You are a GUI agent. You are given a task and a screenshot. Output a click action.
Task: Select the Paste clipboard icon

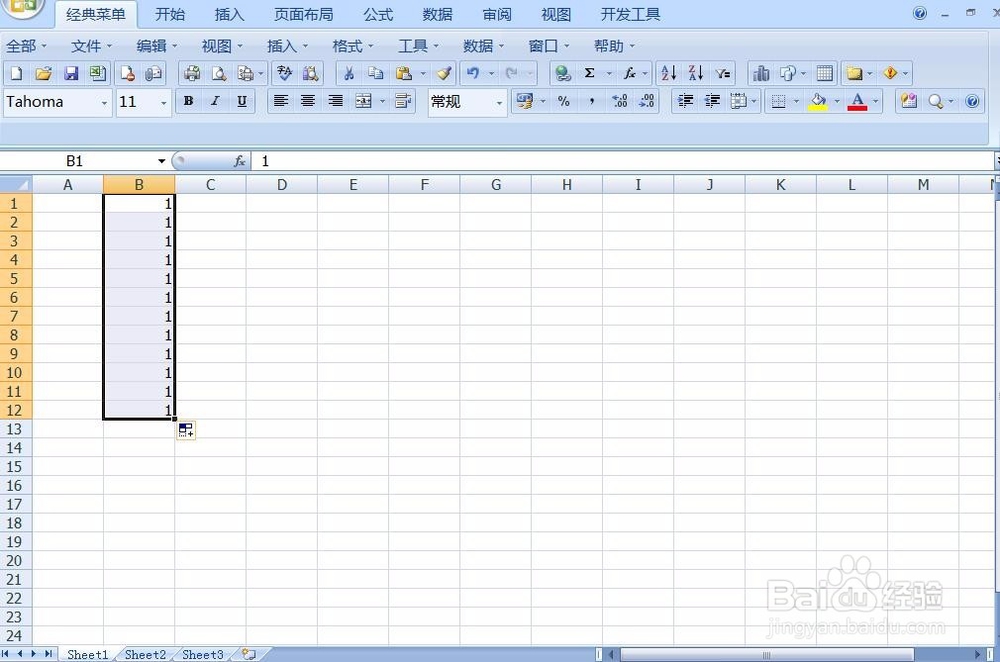point(403,73)
